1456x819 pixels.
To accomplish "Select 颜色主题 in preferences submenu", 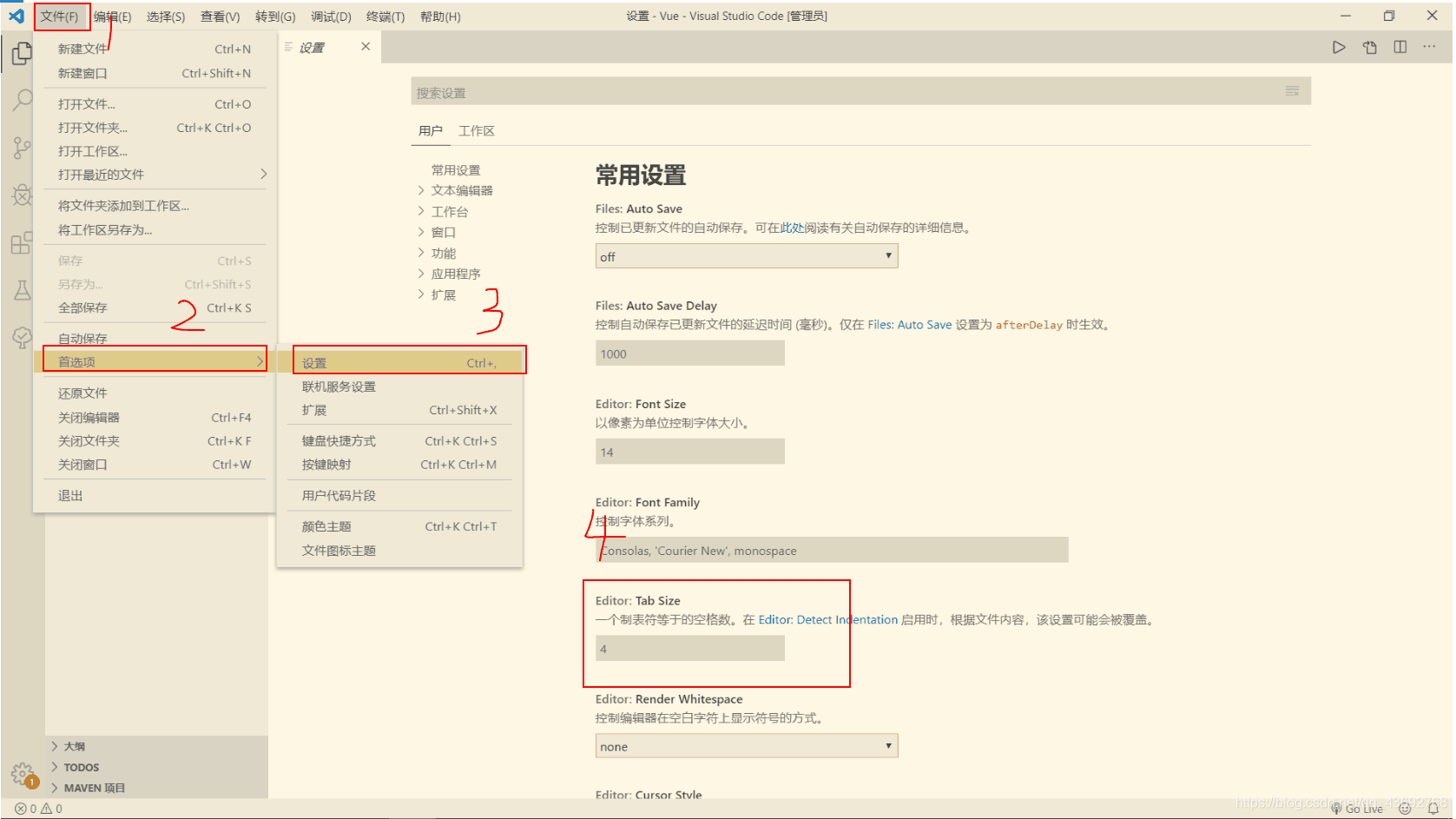I will [x=399, y=526].
